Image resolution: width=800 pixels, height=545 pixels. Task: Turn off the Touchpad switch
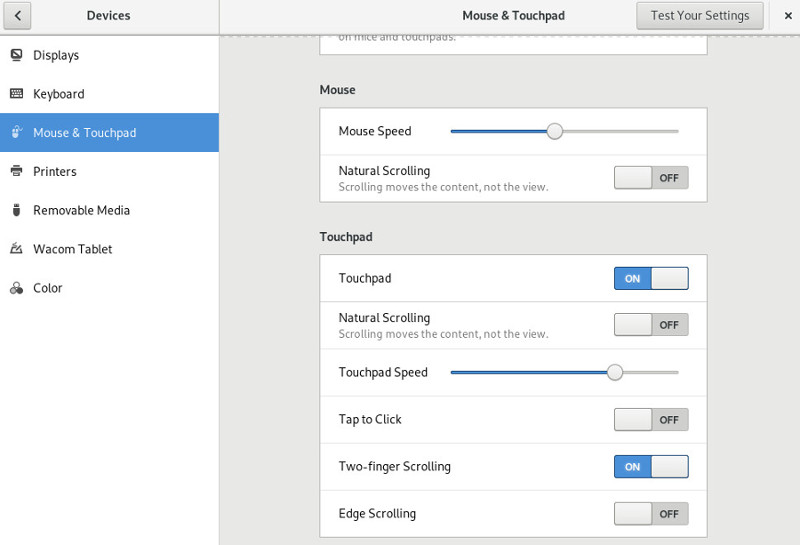[x=651, y=278]
